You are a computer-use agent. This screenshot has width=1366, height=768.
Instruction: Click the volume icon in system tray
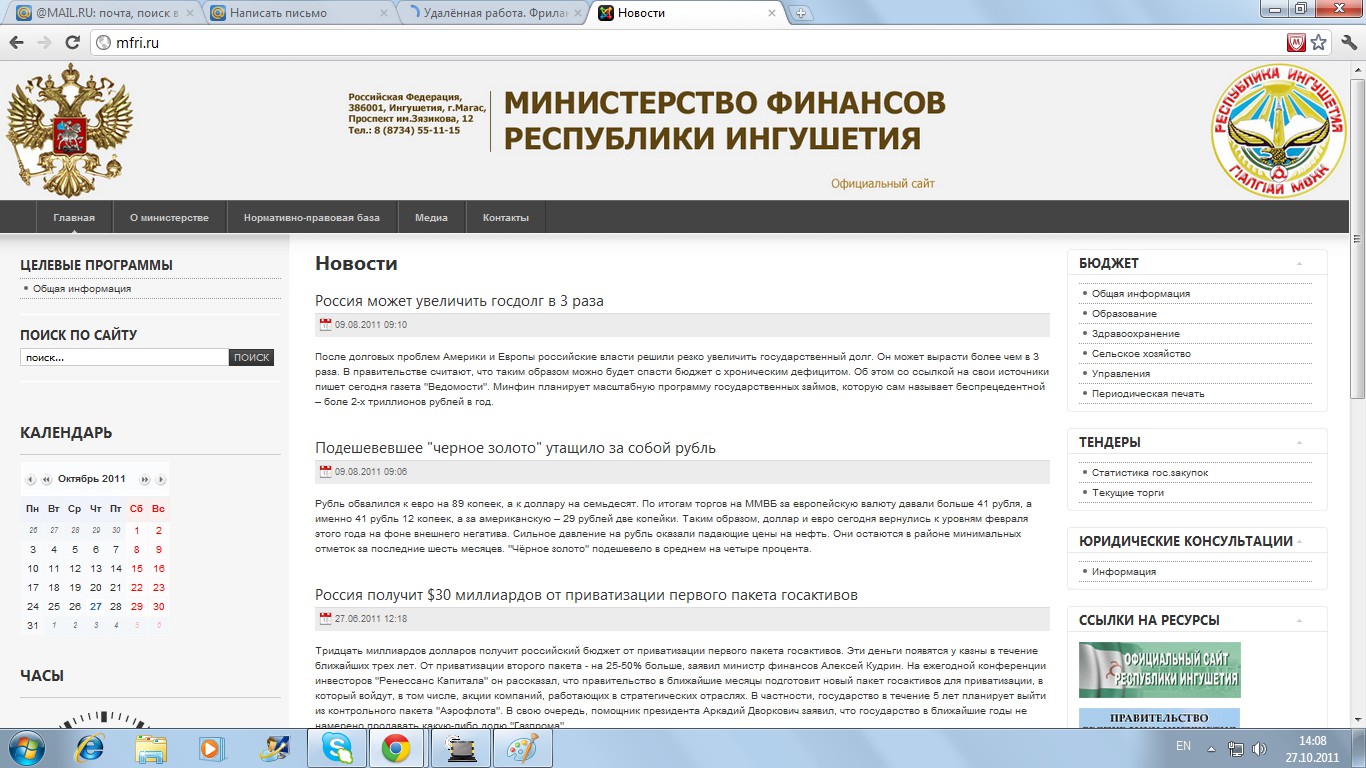[1258, 748]
